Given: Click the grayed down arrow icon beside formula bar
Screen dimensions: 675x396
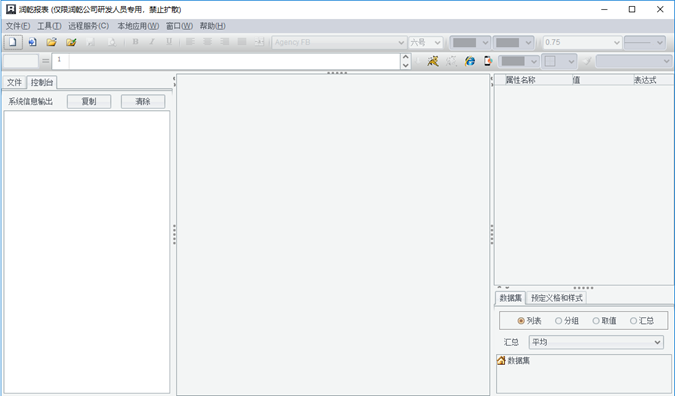Looking at the screenshot, I should click(417, 61).
